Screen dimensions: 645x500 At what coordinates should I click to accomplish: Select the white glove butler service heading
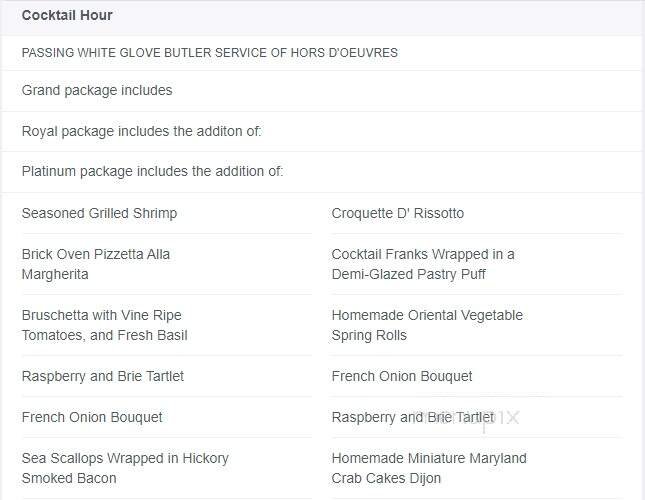point(209,53)
